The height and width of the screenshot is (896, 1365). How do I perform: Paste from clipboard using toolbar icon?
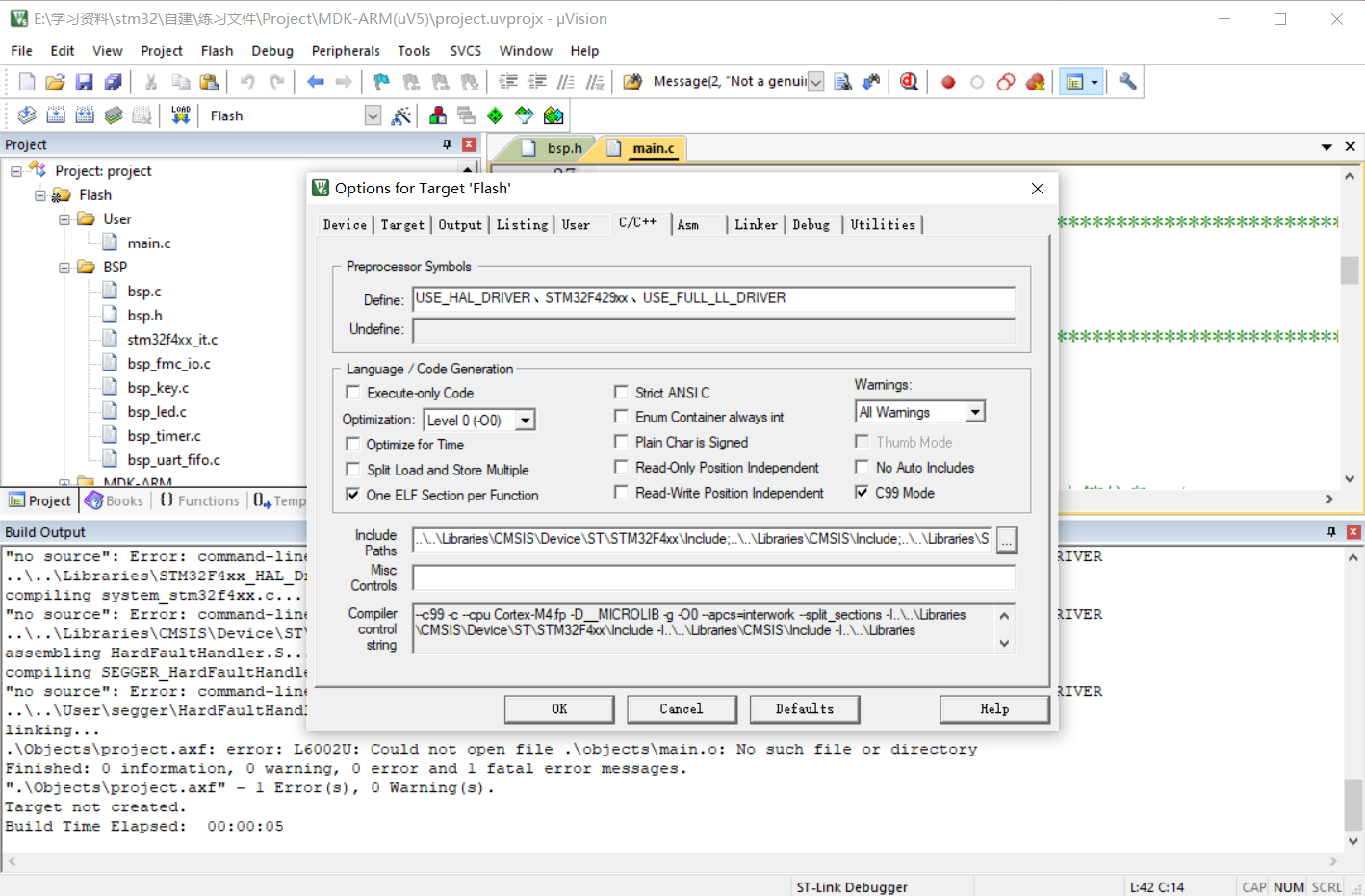pos(209,82)
